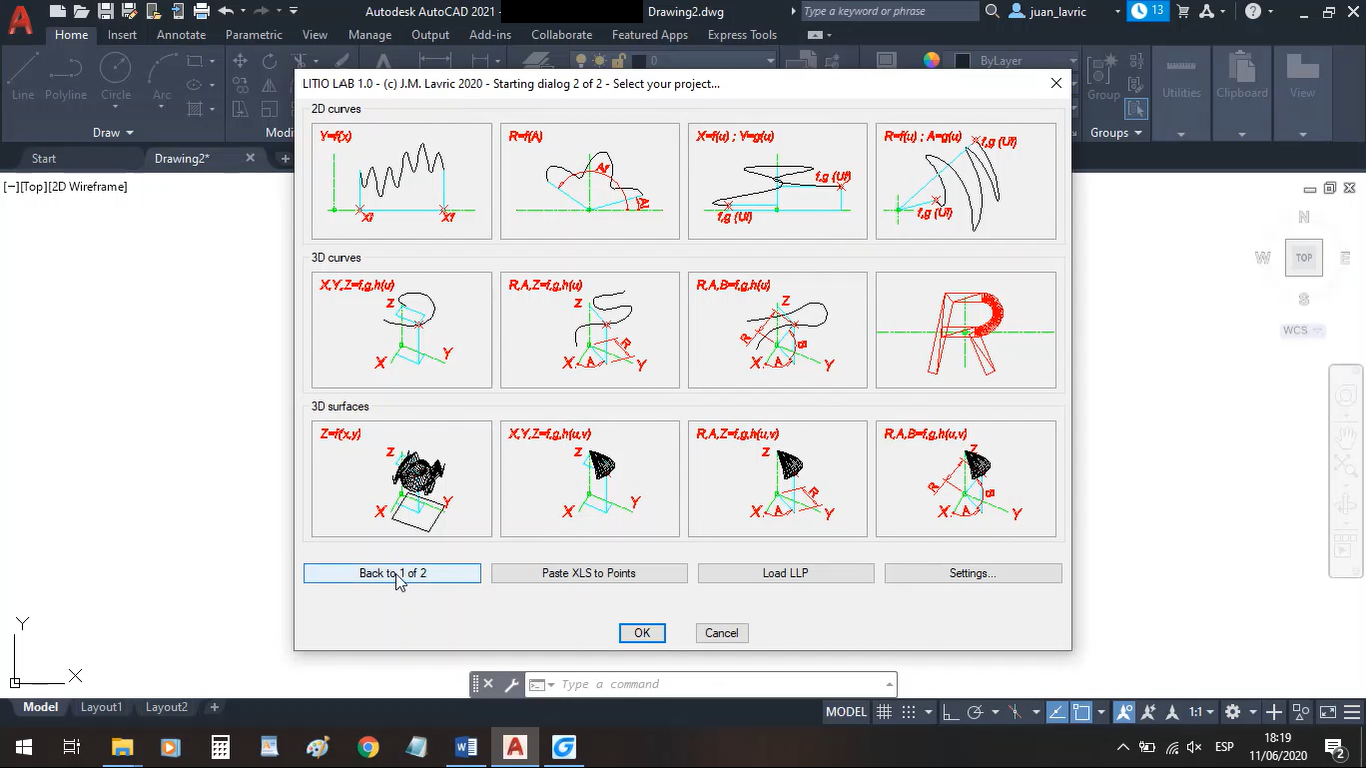Open the Express Tools ribbon tab
The height and width of the screenshot is (768, 1366).
click(x=742, y=34)
